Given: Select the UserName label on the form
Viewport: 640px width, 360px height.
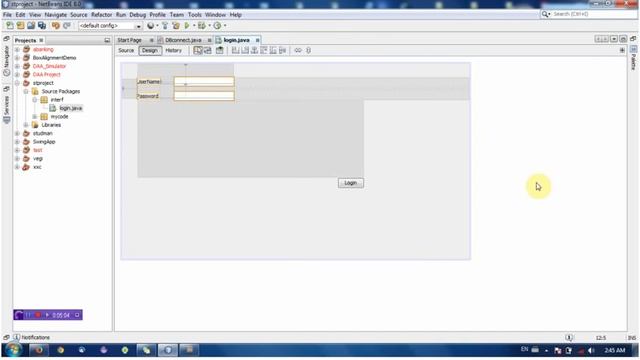Looking at the screenshot, I should (149, 82).
